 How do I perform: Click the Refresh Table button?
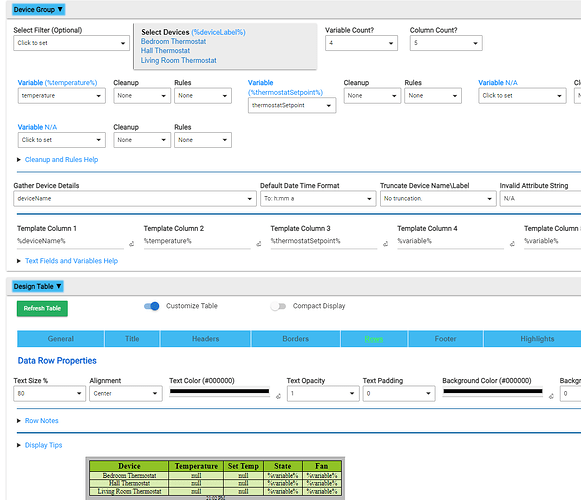42,308
